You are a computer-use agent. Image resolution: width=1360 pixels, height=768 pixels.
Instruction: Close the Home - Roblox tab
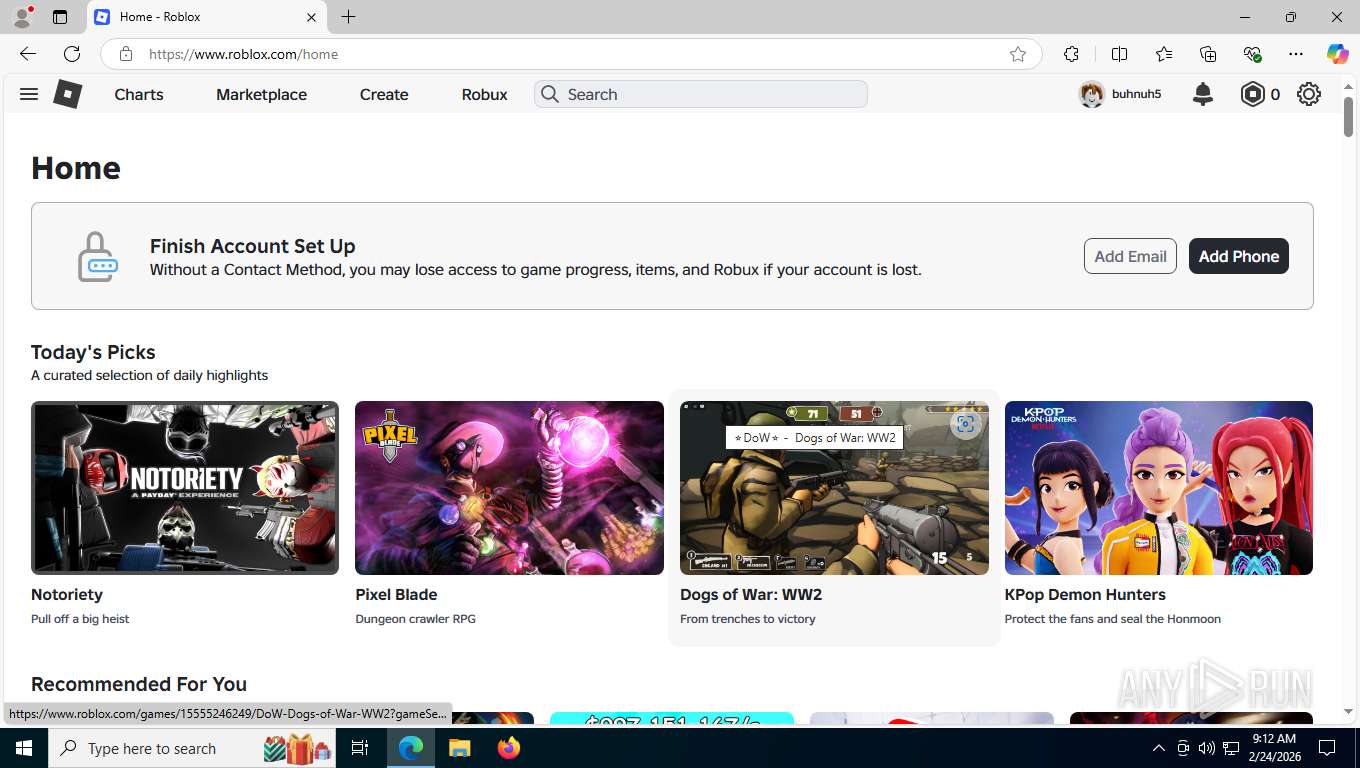[x=311, y=17]
